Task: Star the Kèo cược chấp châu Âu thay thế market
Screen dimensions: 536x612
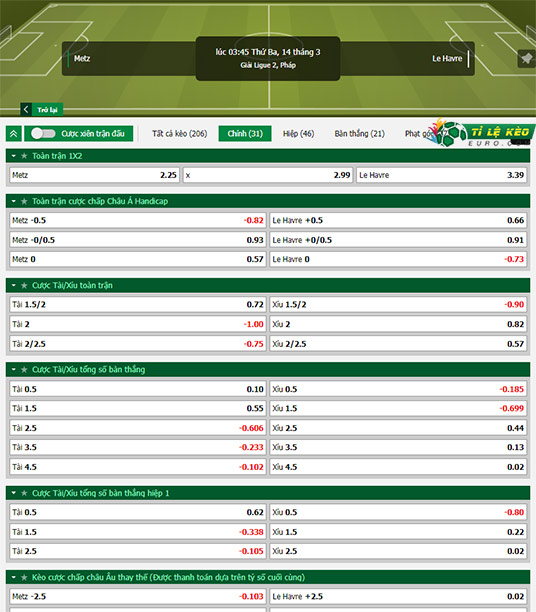Action: pos(24,577)
